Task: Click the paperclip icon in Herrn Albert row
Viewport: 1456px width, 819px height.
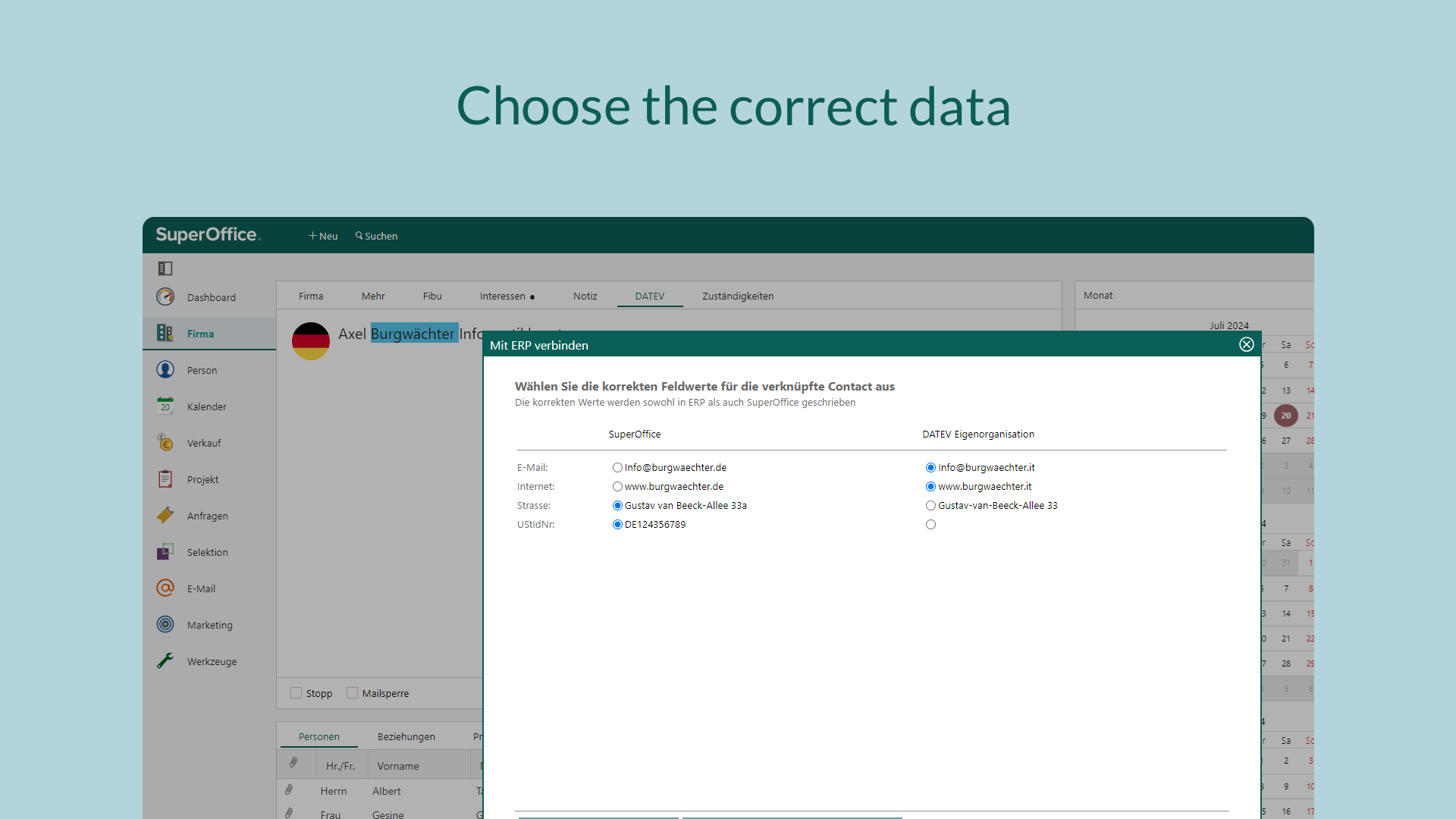Action: click(289, 790)
